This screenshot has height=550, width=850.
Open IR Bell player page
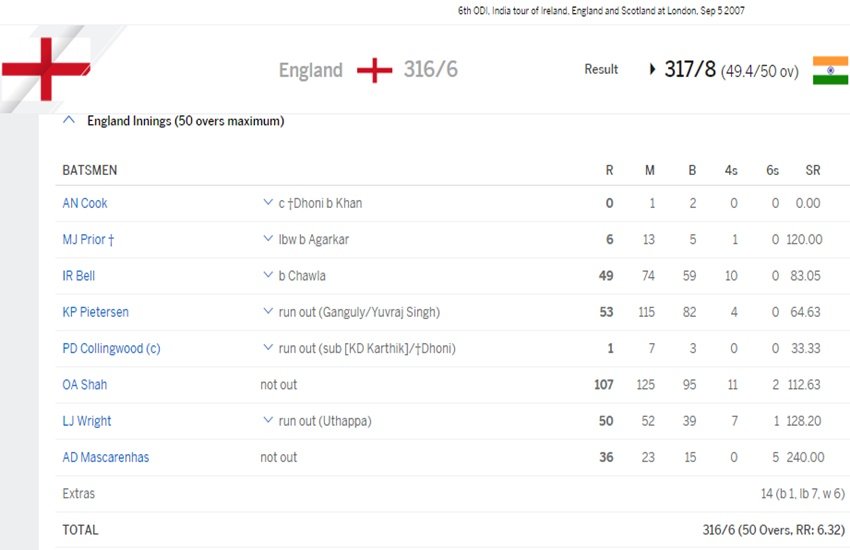pyautogui.click(x=79, y=276)
